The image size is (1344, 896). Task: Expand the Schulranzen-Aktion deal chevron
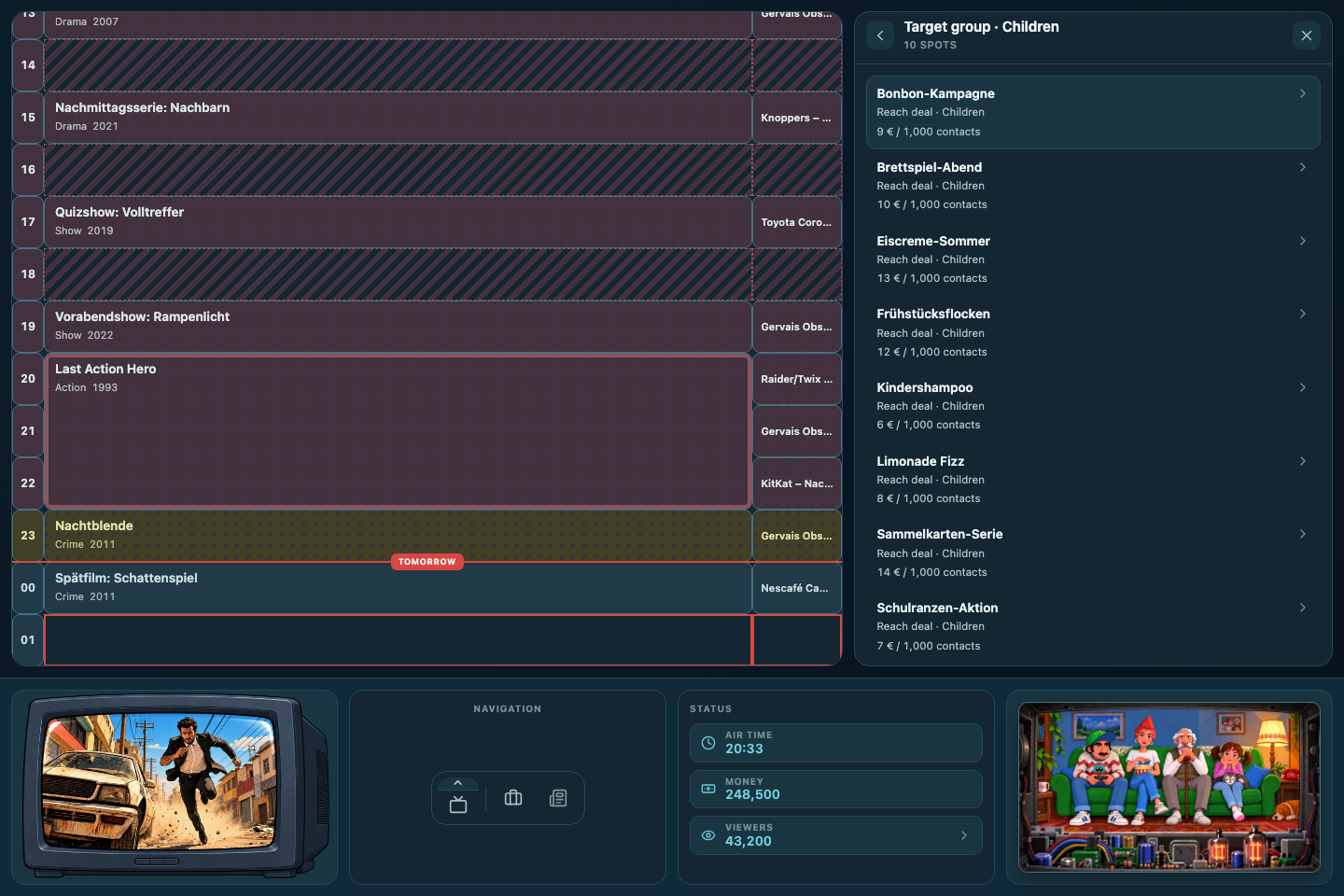click(x=1303, y=608)
